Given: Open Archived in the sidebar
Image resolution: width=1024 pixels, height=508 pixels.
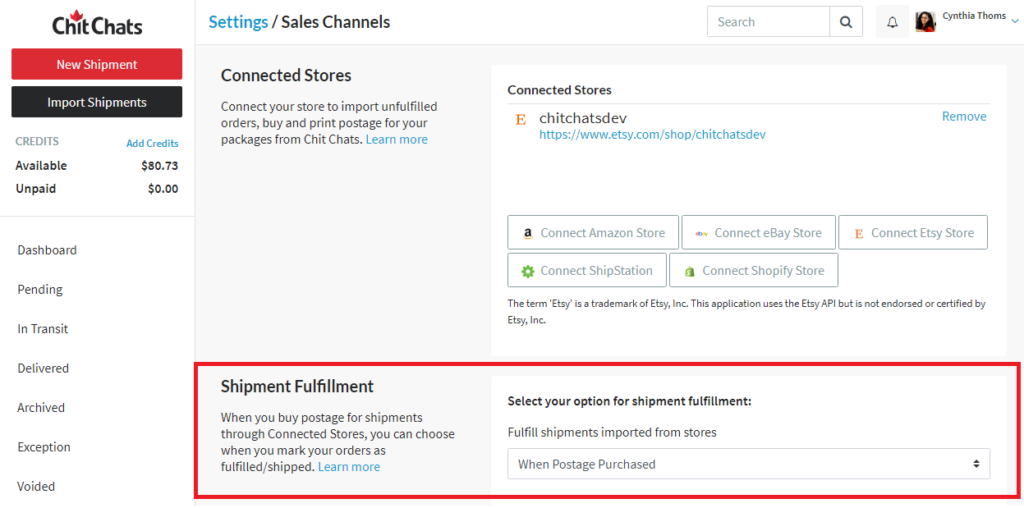Looking at the screenshot, I should [x=41, y=407].
